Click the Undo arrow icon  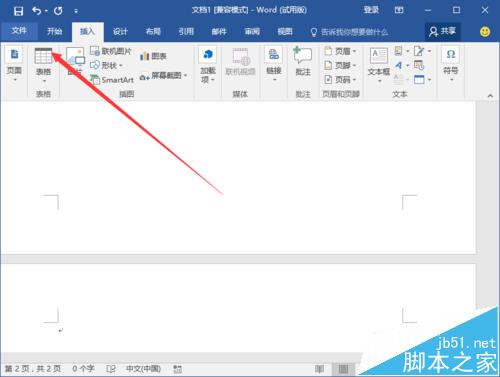click(x=37, y=11)
